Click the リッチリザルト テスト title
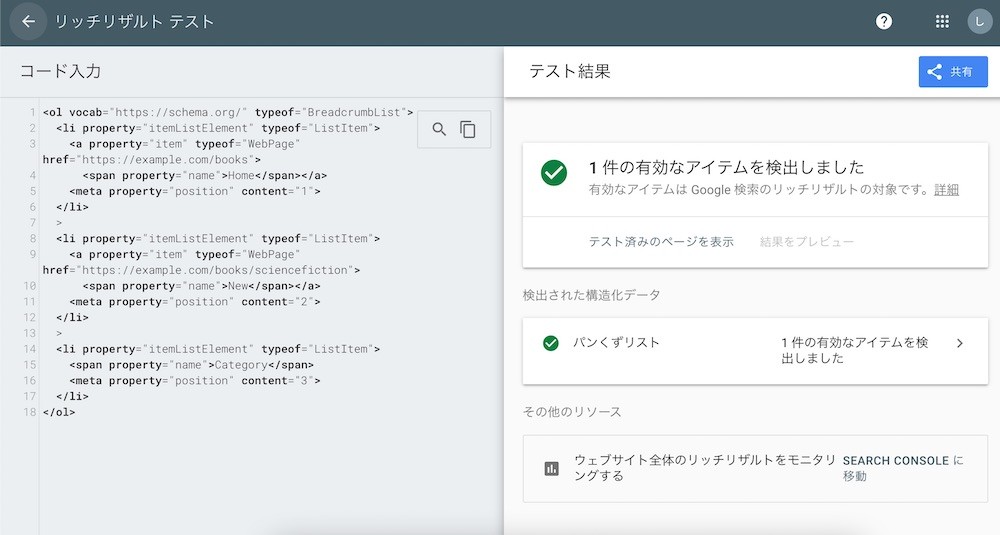The width and height of the screenshot is (1000, 535). pos(134,21)
